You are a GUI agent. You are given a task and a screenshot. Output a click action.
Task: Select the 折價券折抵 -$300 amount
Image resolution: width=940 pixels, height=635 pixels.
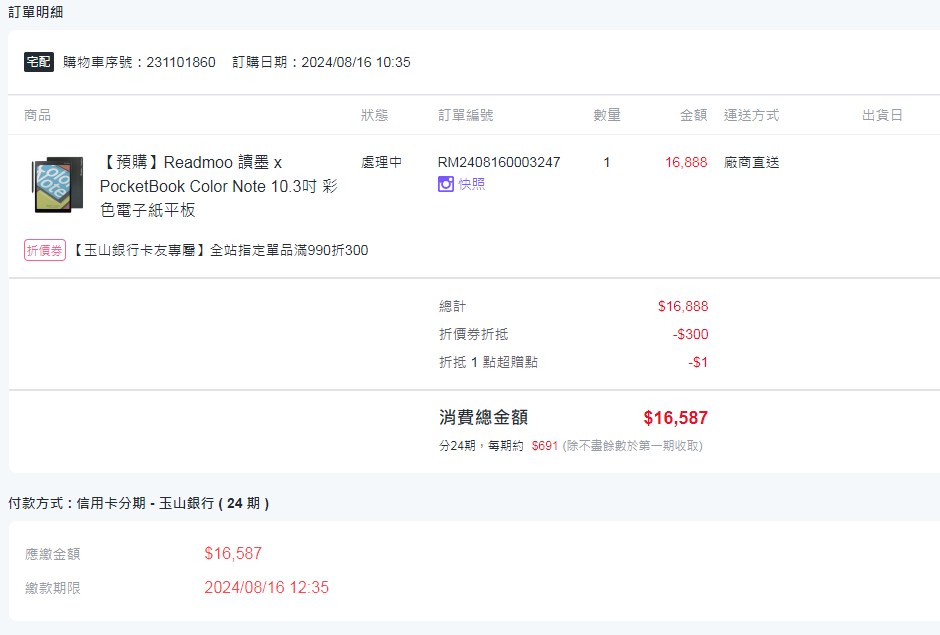[x=691, y=335]
